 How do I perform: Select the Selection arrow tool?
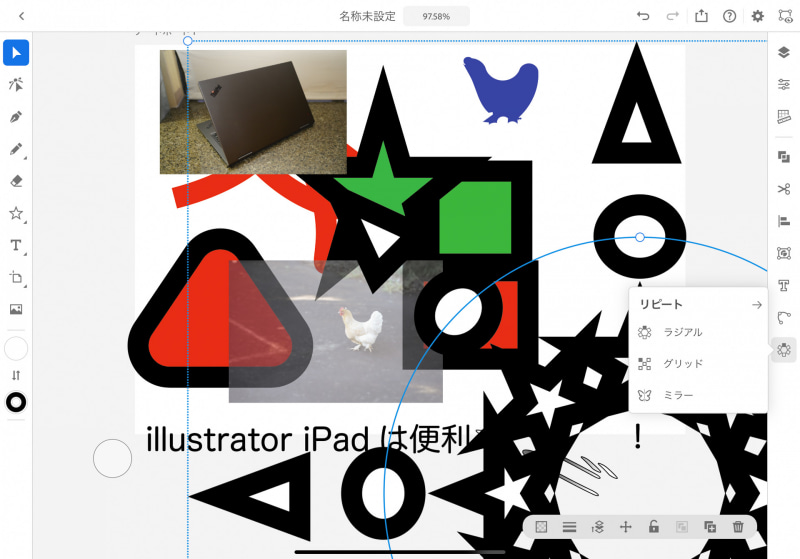click(x=16, y=53)
